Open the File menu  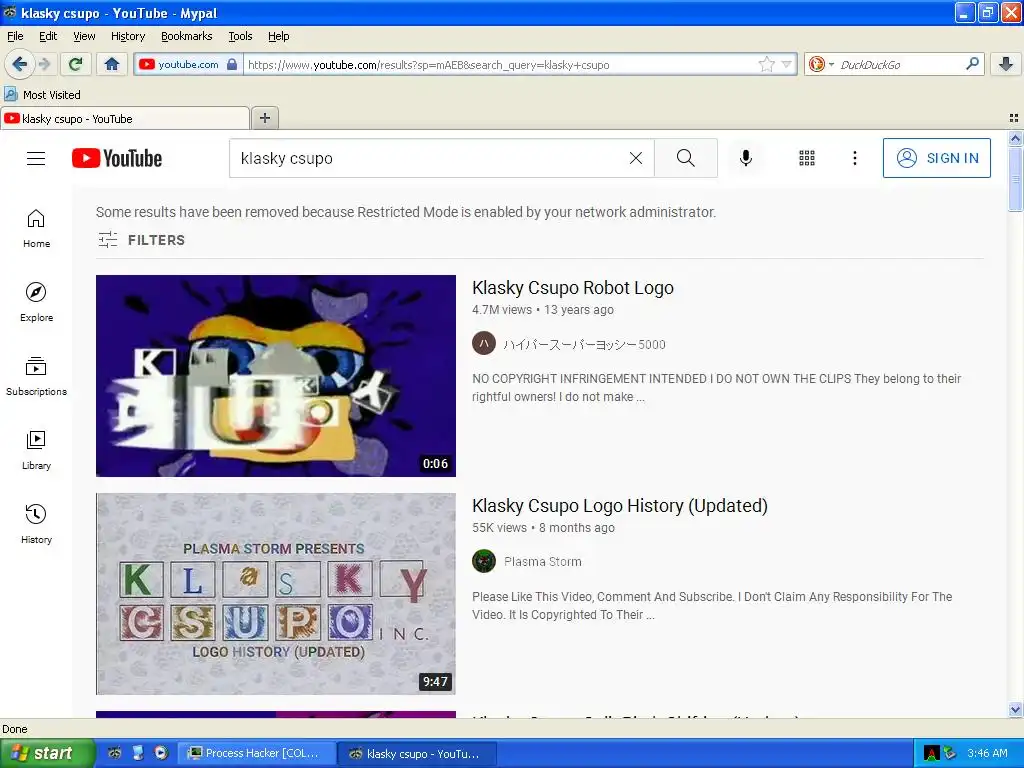click(x=15, y=36)
